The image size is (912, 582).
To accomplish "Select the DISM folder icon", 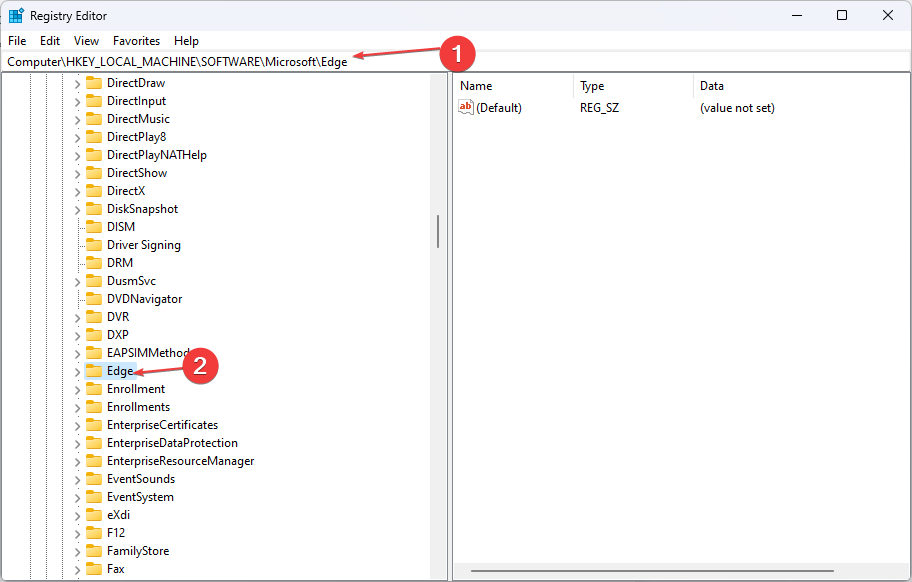I will coord(94,227).
